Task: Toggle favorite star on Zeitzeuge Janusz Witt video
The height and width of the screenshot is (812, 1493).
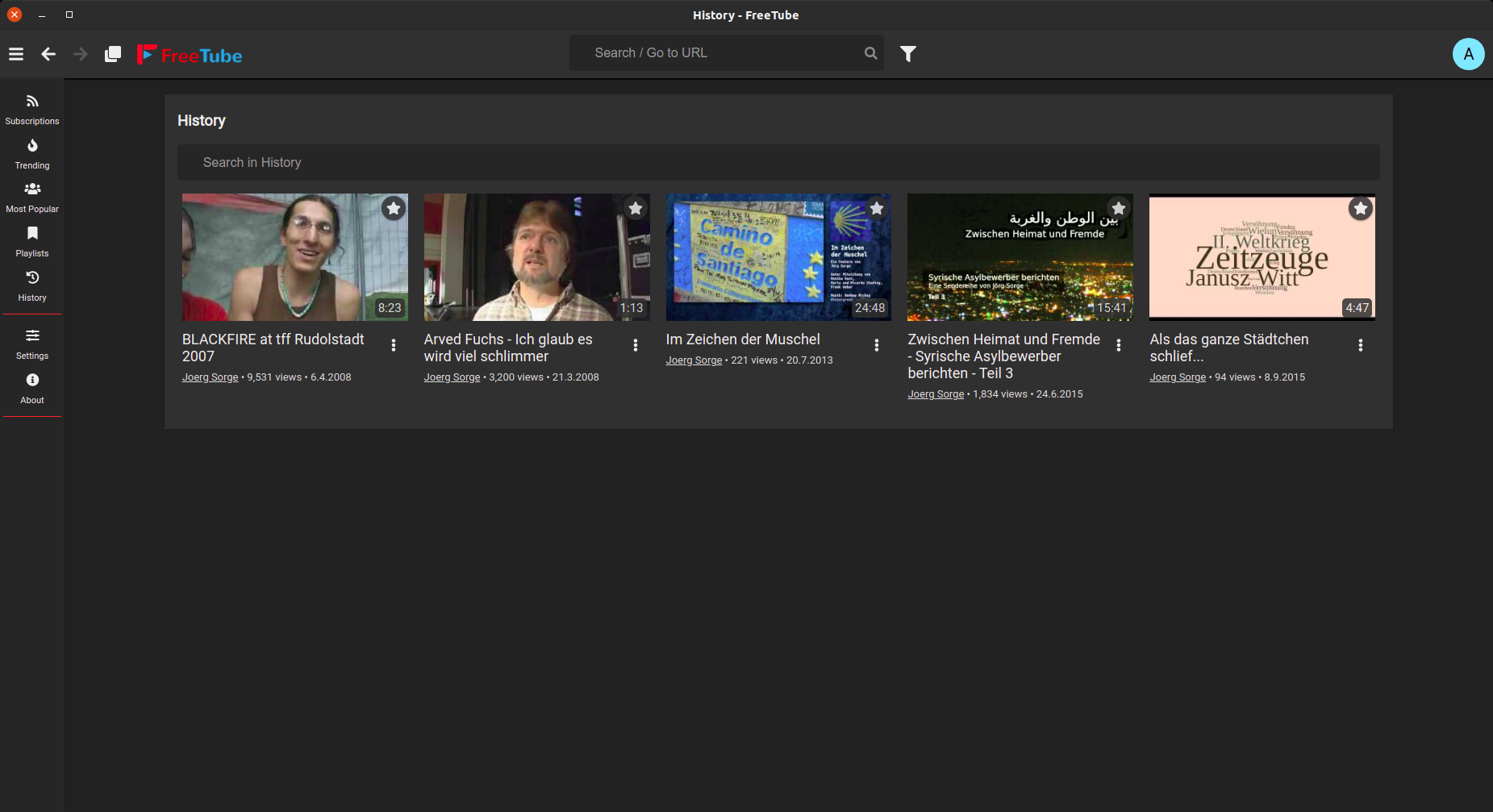Action: [1360, 208]
